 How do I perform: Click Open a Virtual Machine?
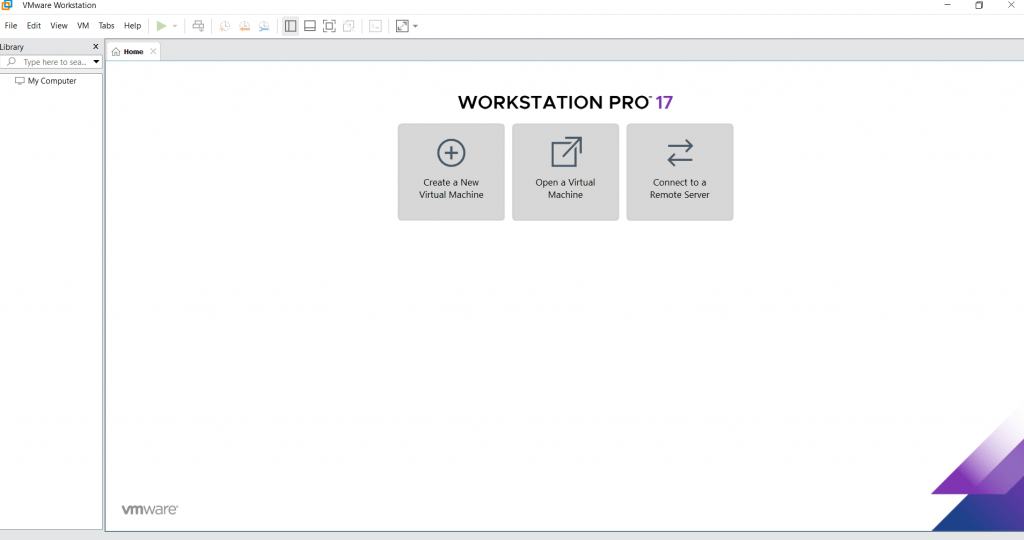pos(566,172)
